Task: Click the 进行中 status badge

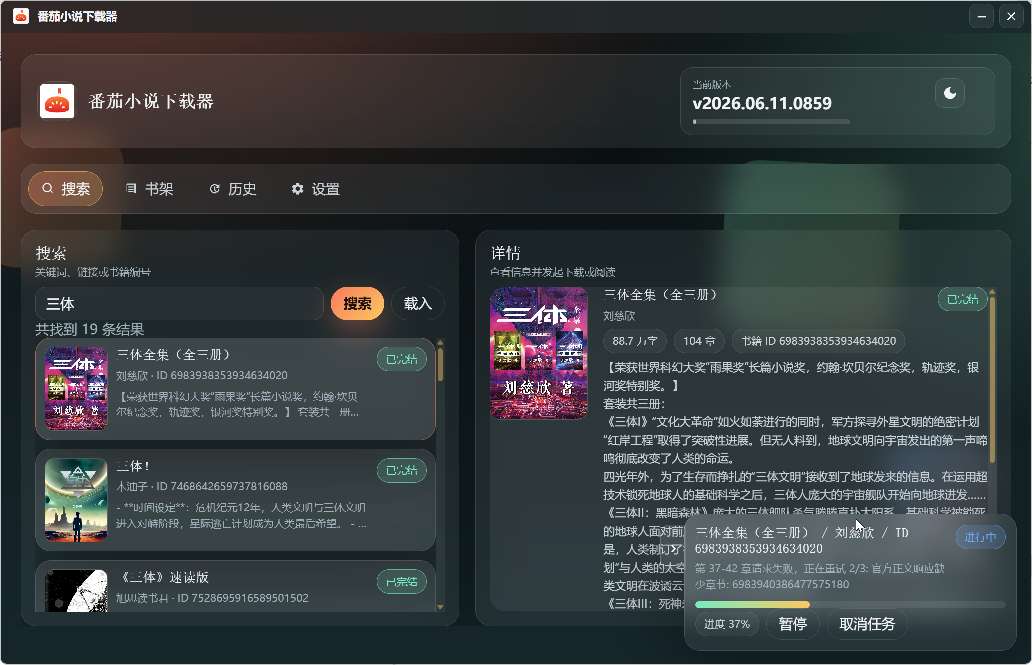Action: coord(980,537)
